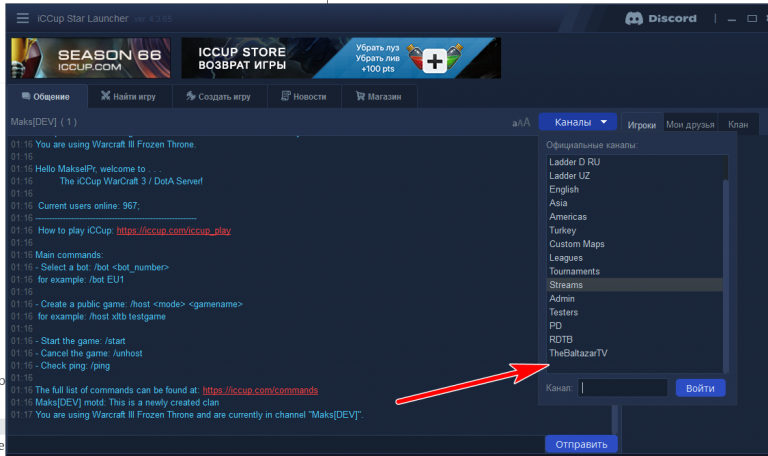This screenshot has height=456, width=768.
Task: Click the Season 66 iccup.com banner
Action: coord(91,58)
